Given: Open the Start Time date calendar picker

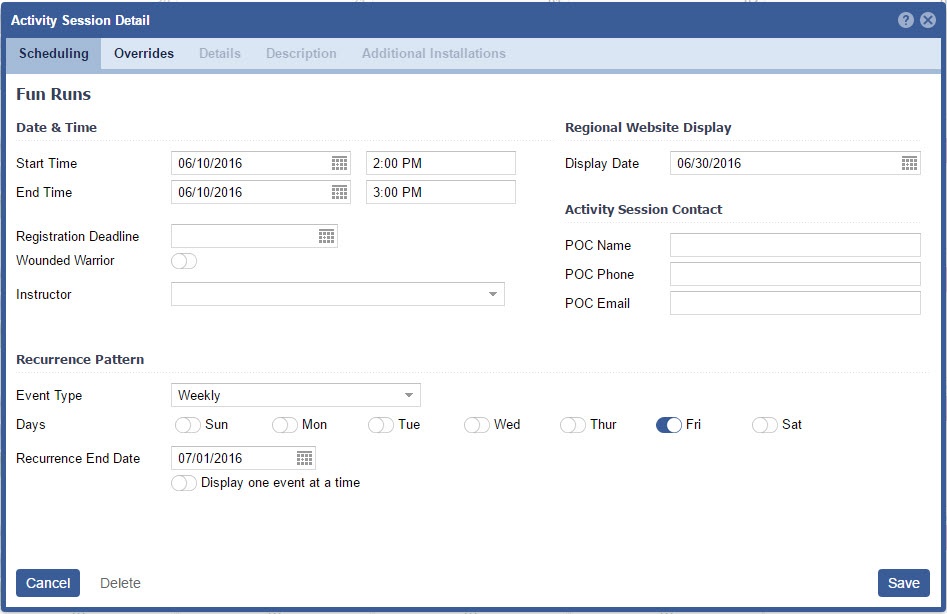Looking at the screenshot, I should click(x=339, y=163).
